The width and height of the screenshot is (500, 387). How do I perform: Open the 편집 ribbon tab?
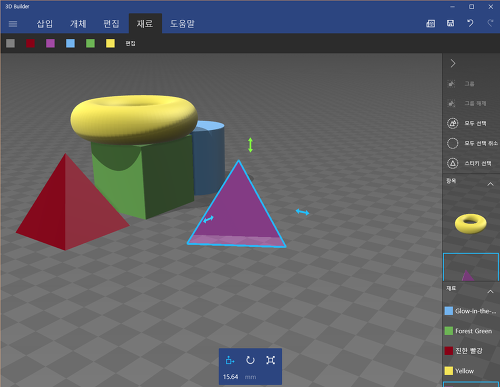tap(111, 24)
